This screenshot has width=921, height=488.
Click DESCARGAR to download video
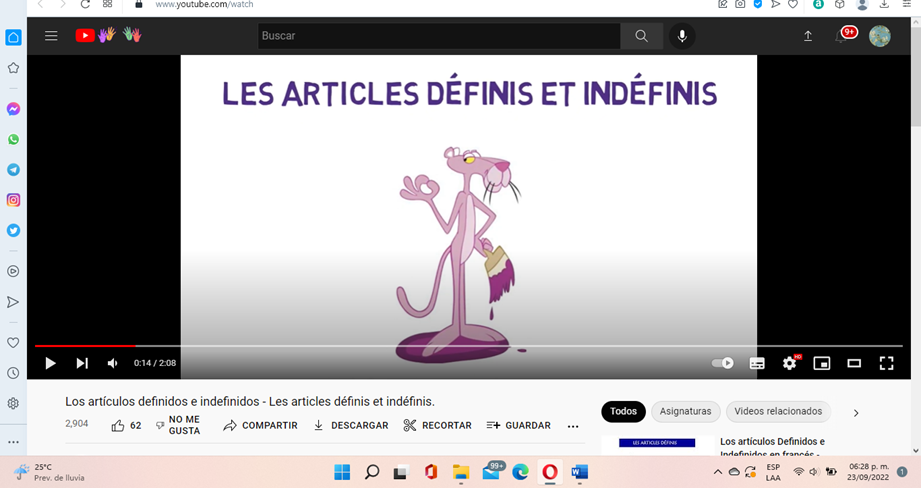pyautogui.click(x=351, y=426)
